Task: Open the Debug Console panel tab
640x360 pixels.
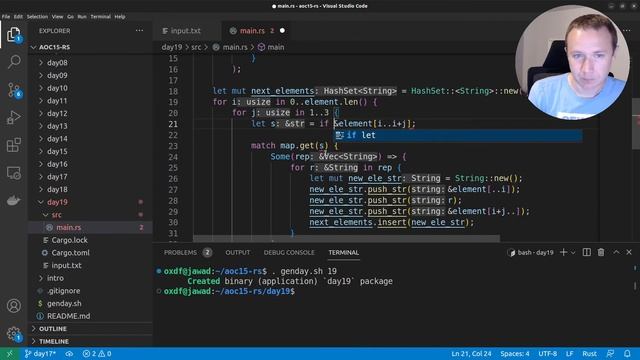Action: 289,253
